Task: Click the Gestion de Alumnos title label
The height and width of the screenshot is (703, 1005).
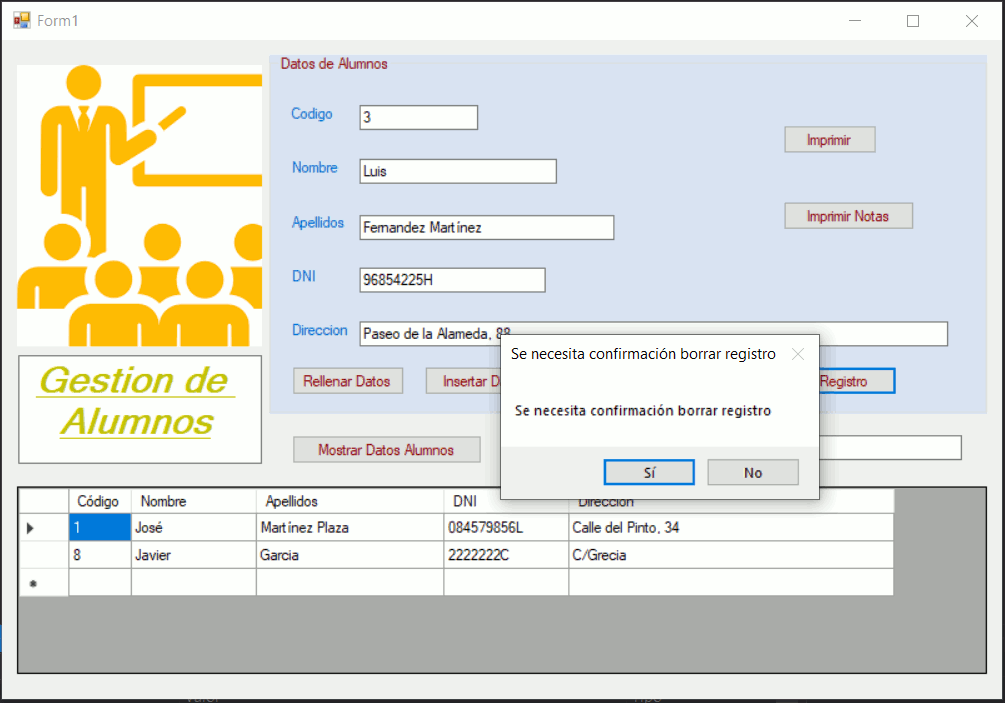Action: 140,409
